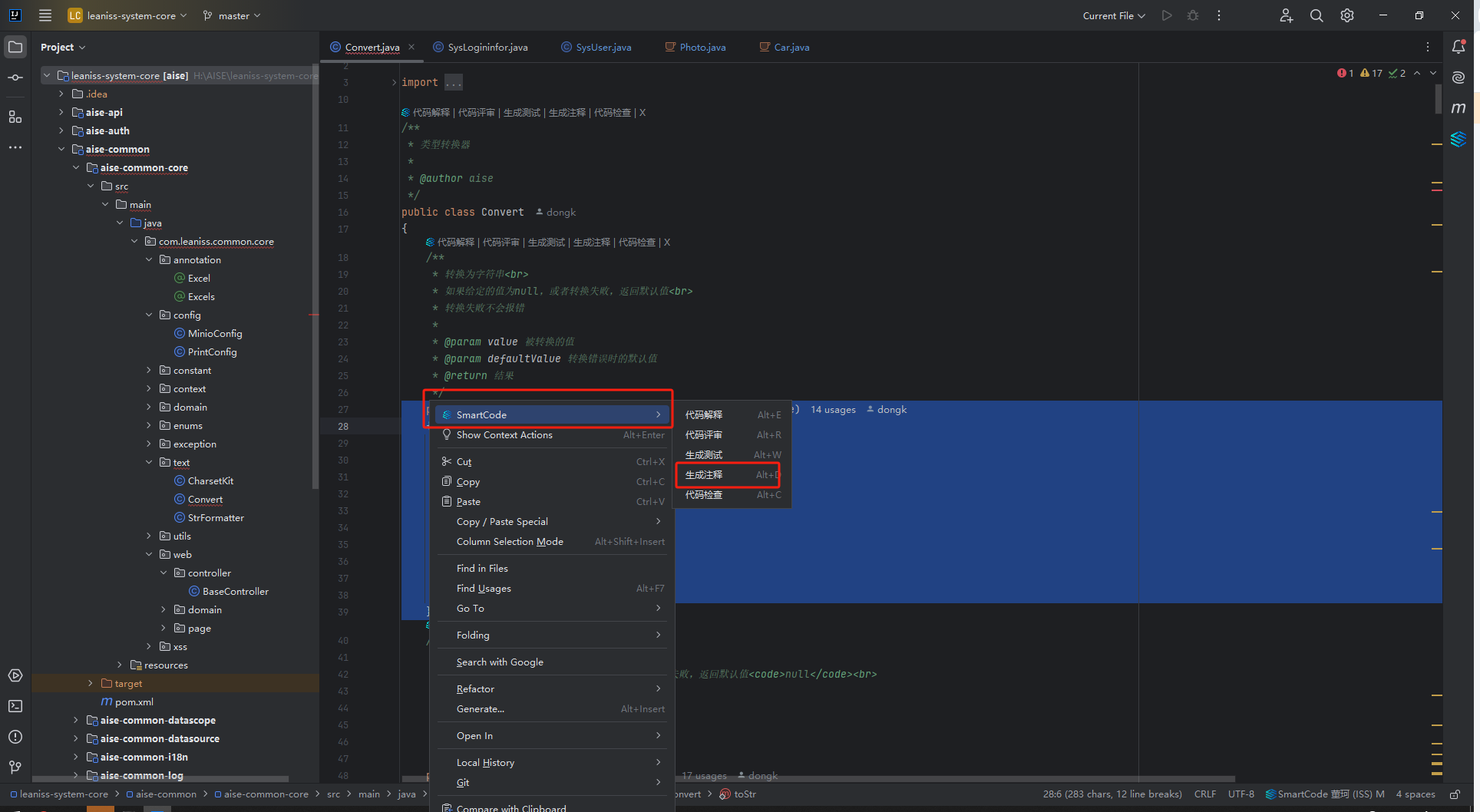The height and width of the screenshot is (812, 1480).
Task: Toggle read-only lock icon in status bar
Action: click(1455, 794)
